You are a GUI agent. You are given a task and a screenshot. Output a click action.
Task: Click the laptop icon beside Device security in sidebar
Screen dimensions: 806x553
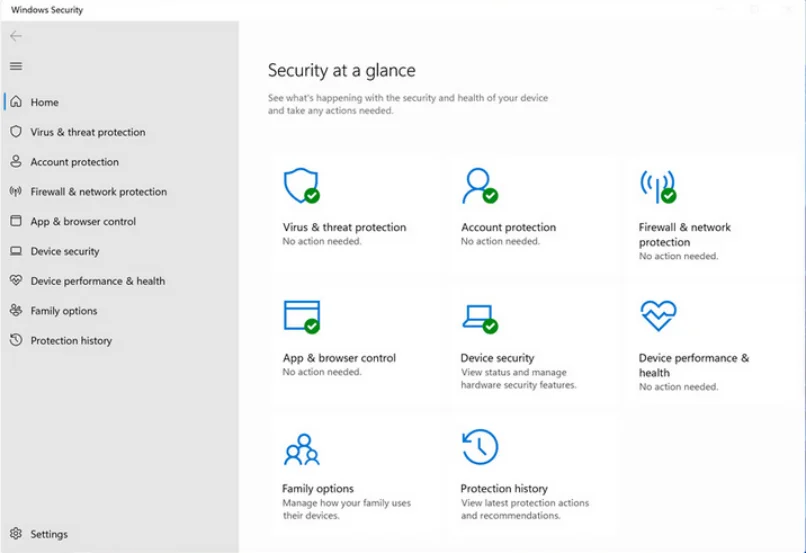pyautogui.click(x=16, y=251)
